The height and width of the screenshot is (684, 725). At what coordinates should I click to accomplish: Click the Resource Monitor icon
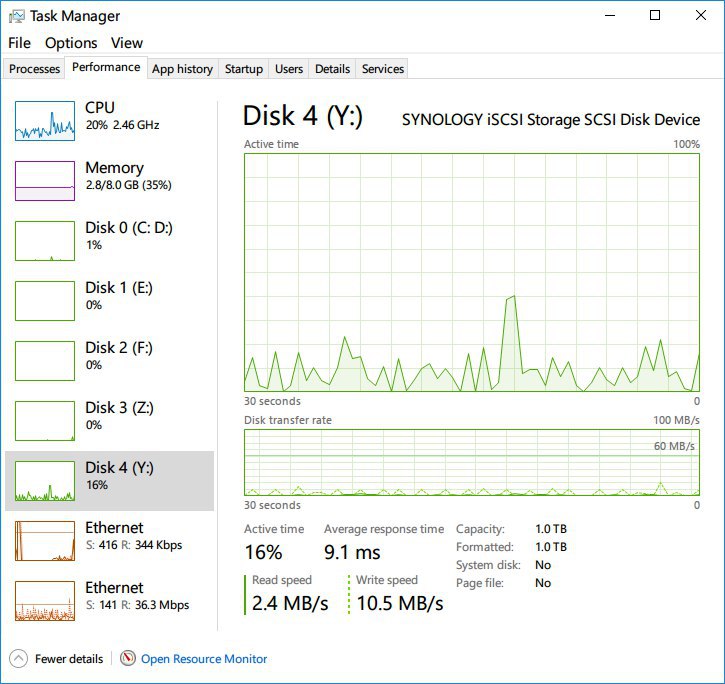(128, 659)
